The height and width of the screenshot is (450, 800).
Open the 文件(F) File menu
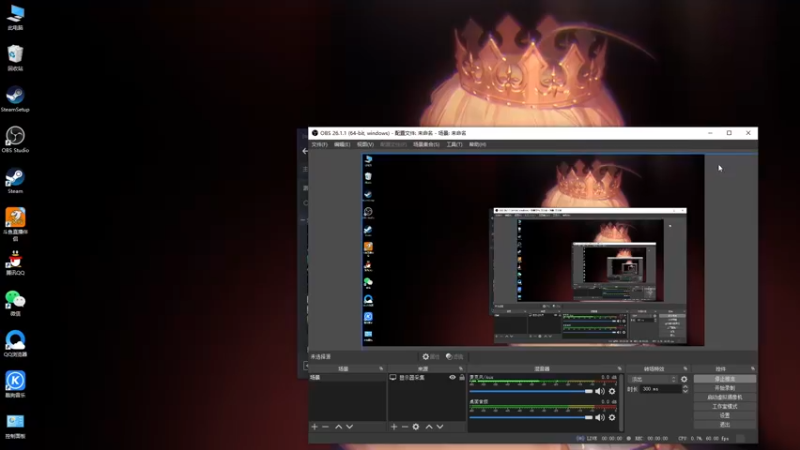pyautogui.click(x=319, y=144)
